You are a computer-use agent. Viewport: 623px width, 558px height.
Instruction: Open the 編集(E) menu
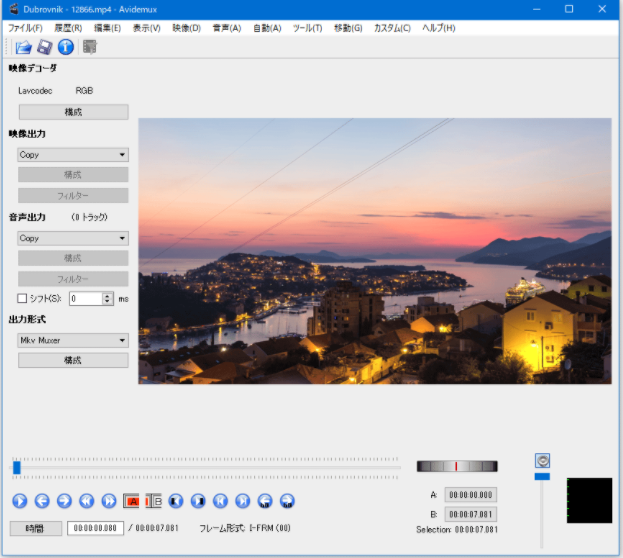(x=107, y=28)
